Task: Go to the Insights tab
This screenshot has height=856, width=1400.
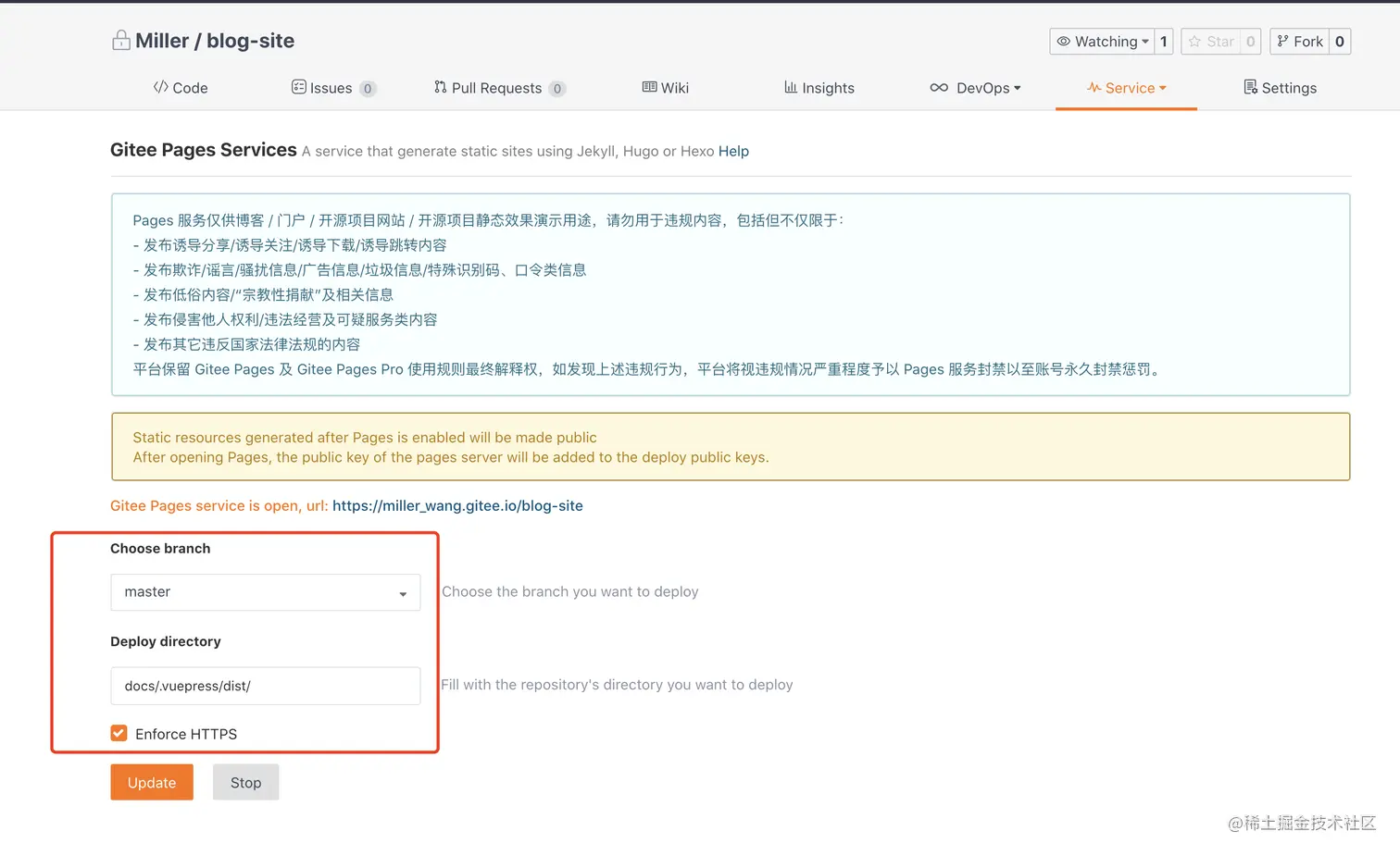Action: point(819,88)
